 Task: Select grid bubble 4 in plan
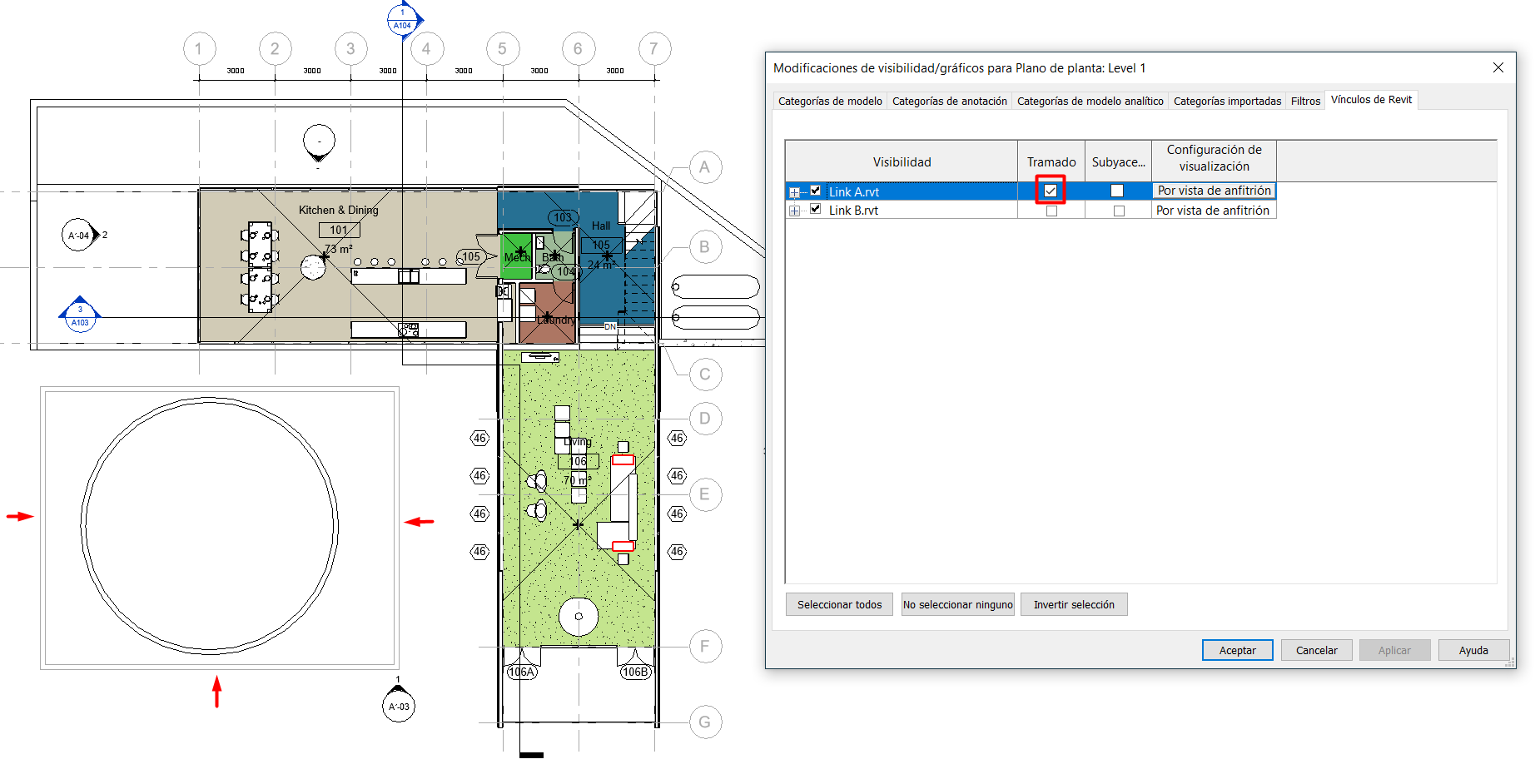tap(426, 48)
